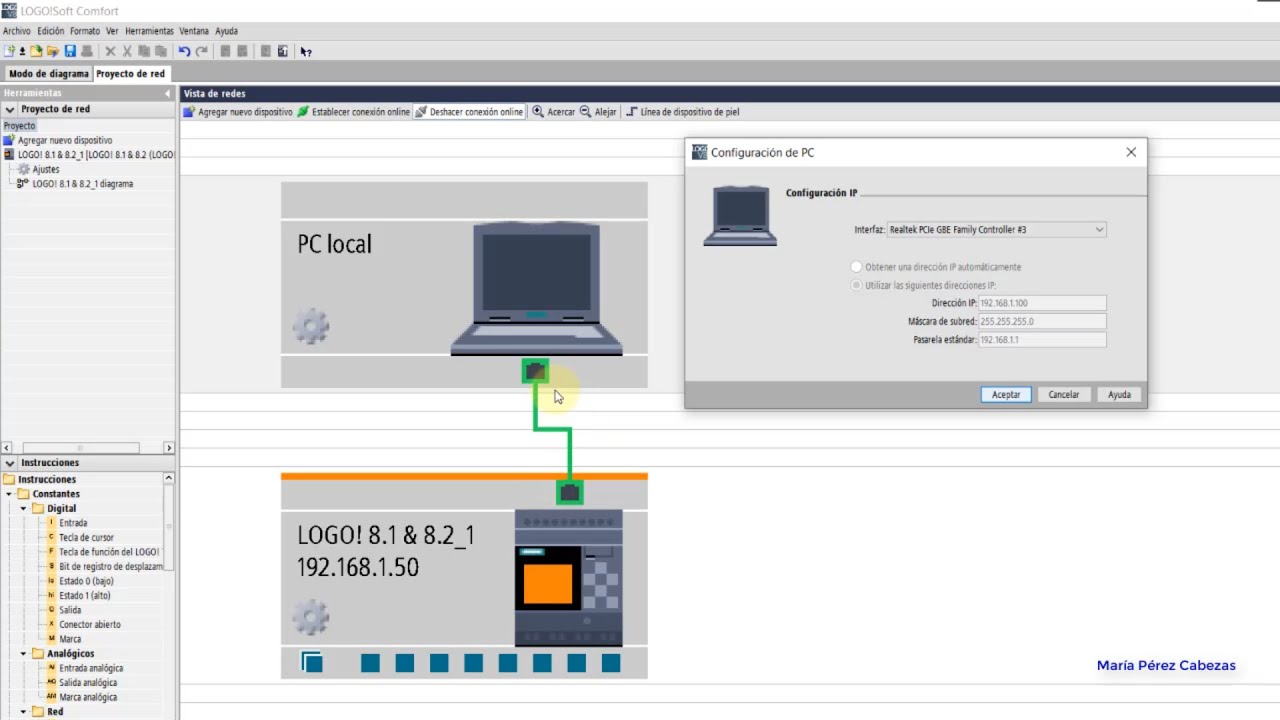Select 'Obtener una dirección IP automáticamente' radio

coord(856,267)
